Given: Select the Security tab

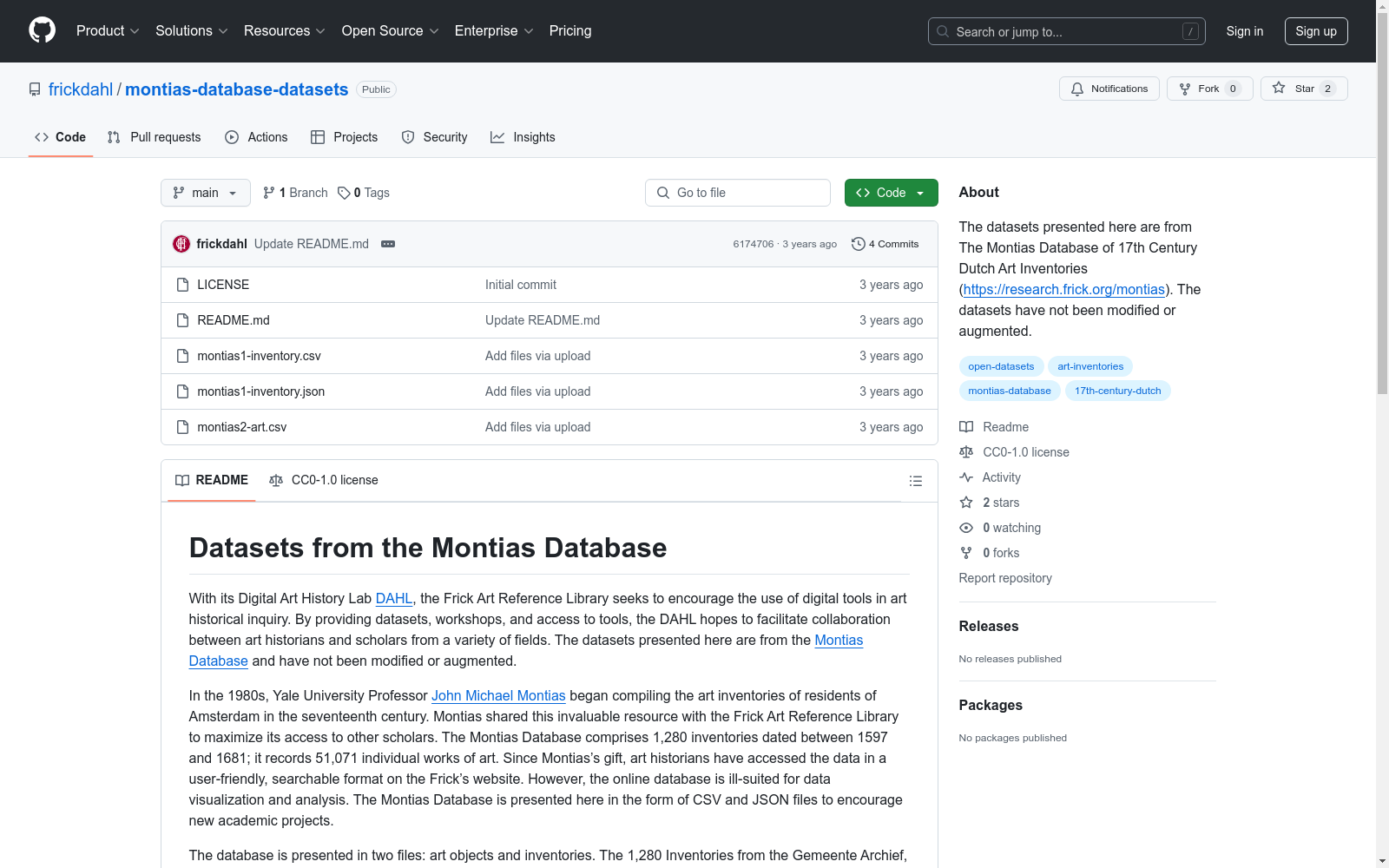Looking at the screenshot, I should pyautogui.click(x=435, y=137).
